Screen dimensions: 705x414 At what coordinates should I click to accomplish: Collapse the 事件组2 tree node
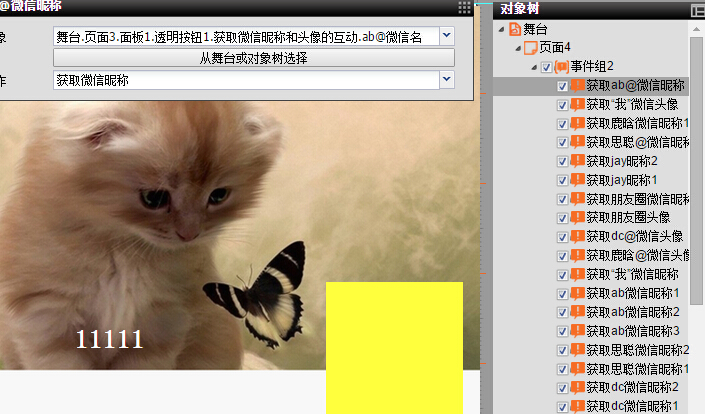pos(534,67)
